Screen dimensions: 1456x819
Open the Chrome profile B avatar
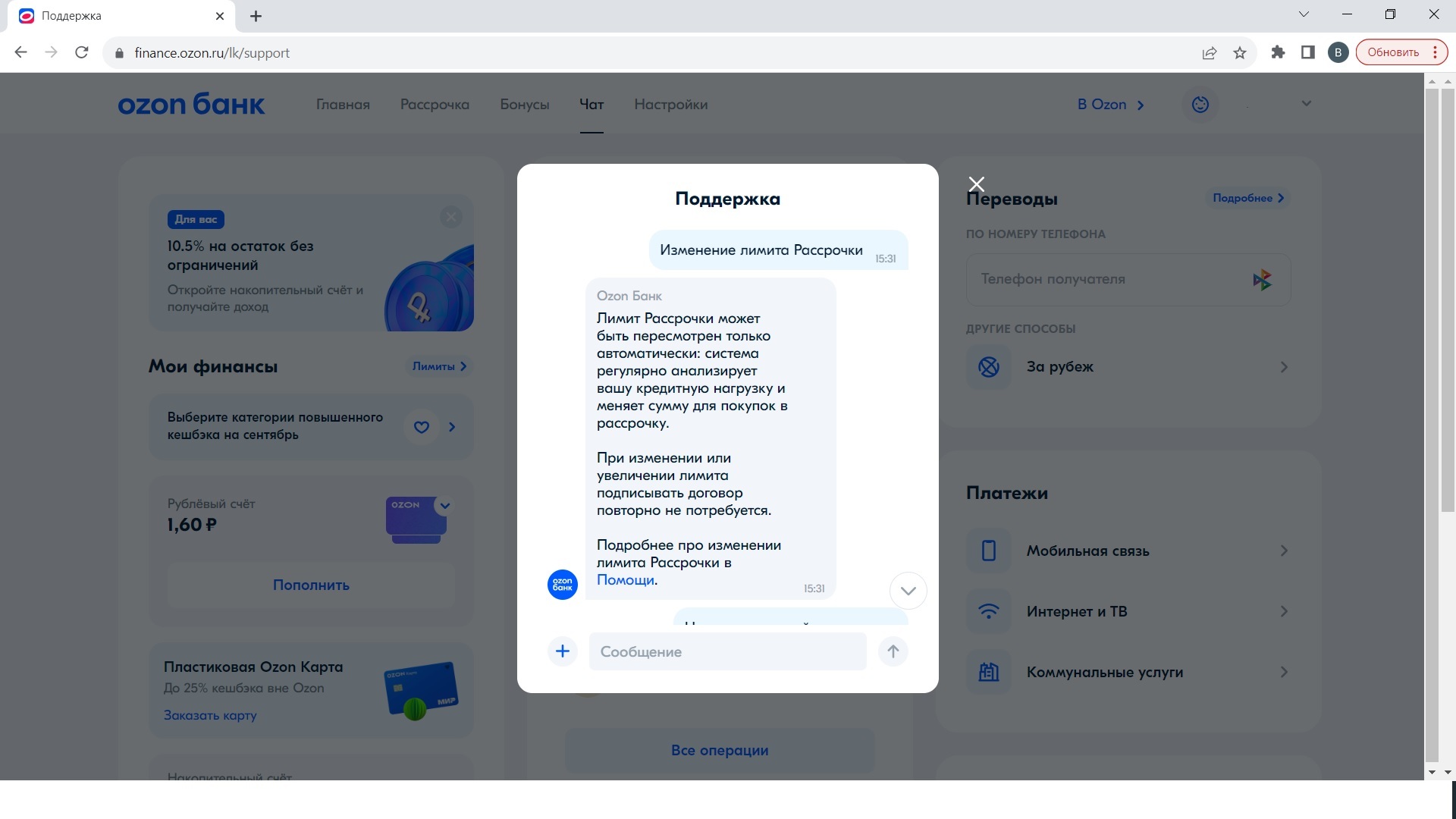tap(1338, 52)
